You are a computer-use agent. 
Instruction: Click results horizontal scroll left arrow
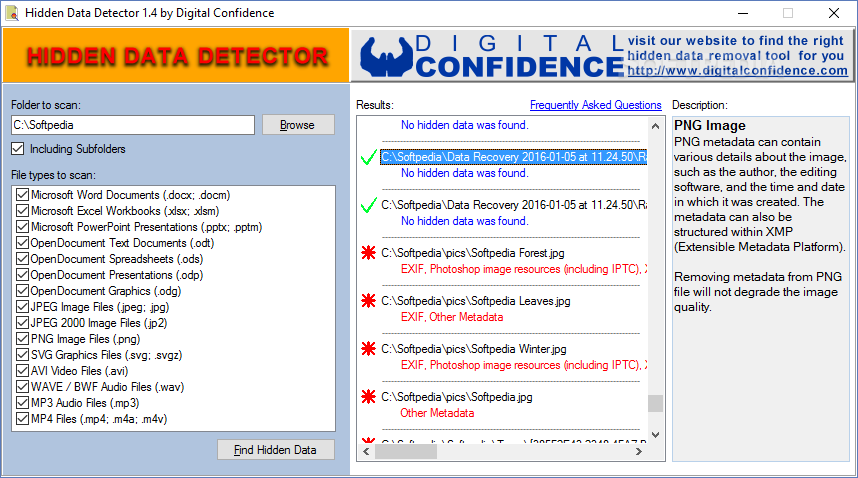point(366,452)
